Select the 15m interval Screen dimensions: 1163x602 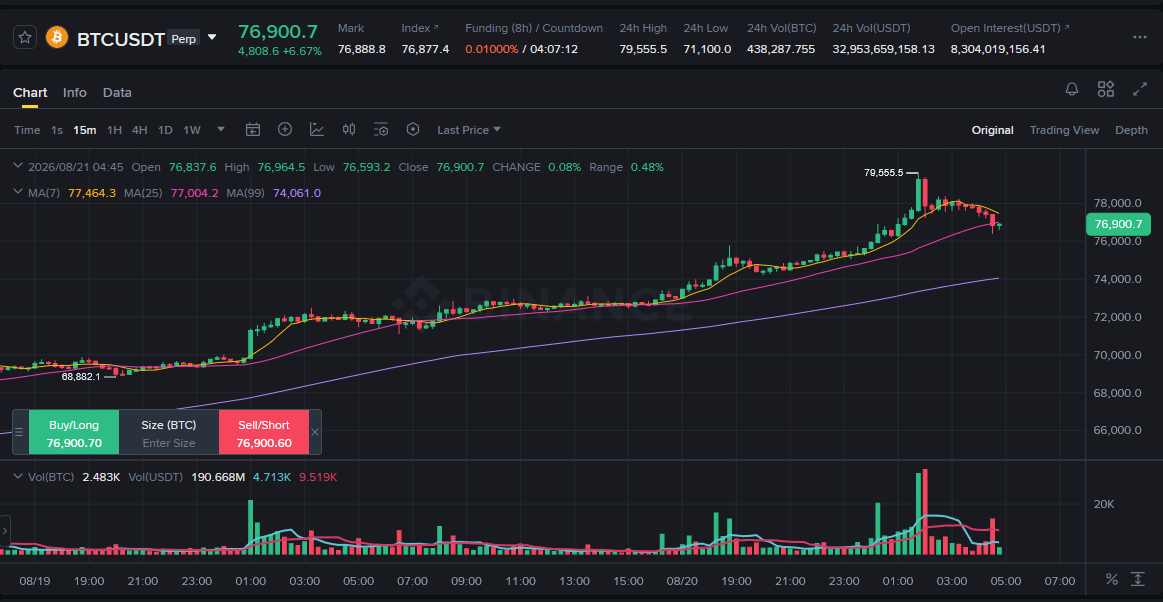(85, 130)
